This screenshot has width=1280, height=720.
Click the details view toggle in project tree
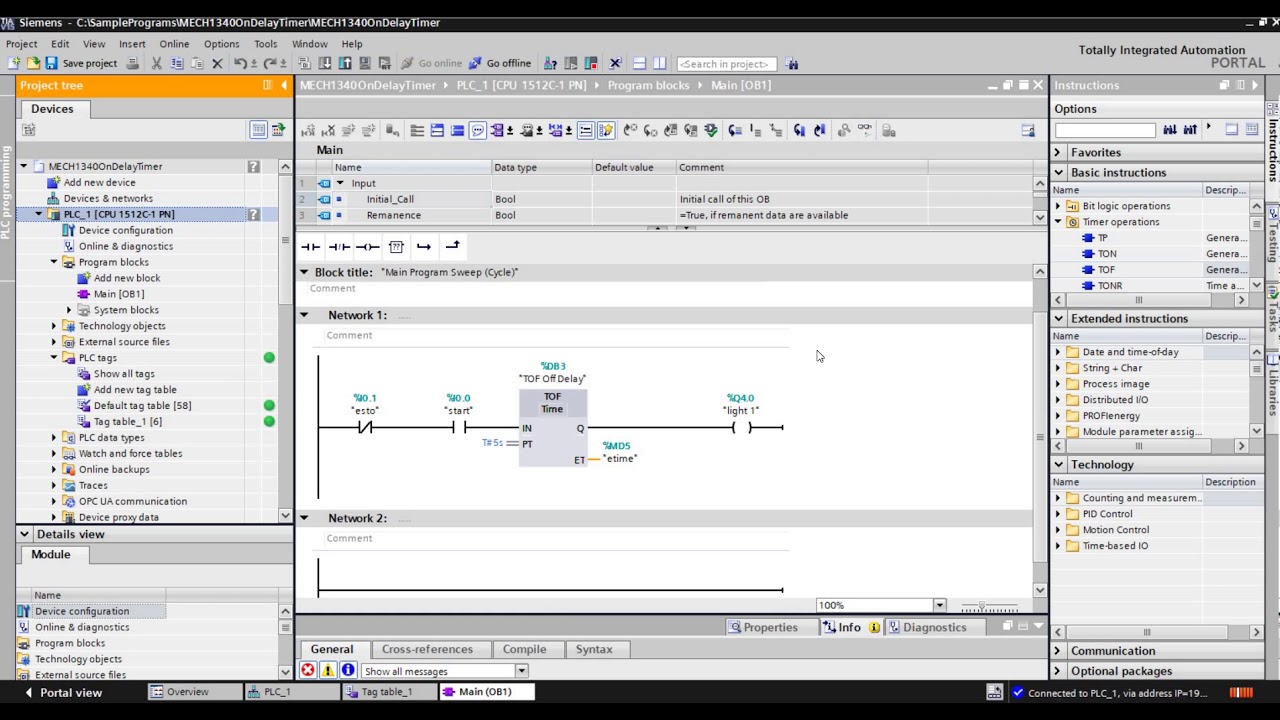point(258,130)
